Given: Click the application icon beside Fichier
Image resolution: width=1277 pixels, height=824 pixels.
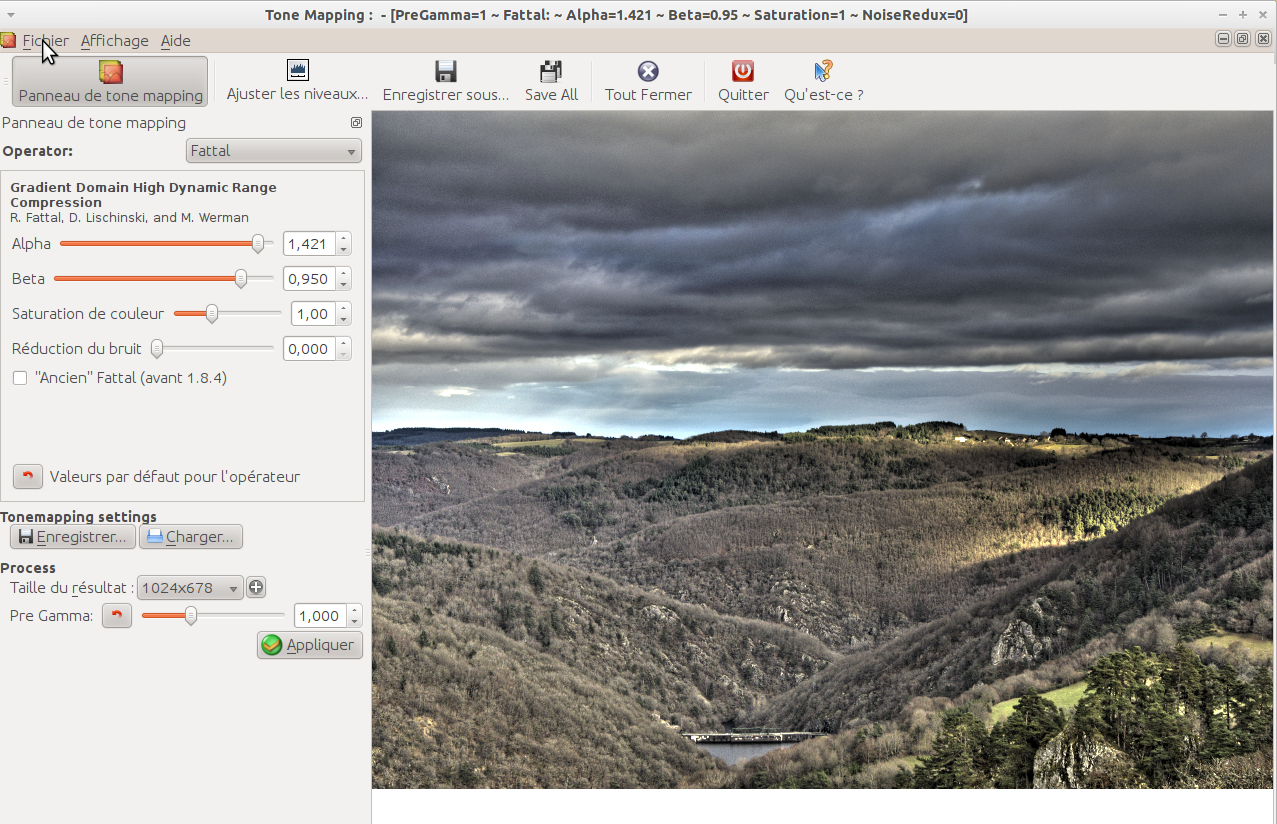Looking at the screenshot, I should coord(8,40).
